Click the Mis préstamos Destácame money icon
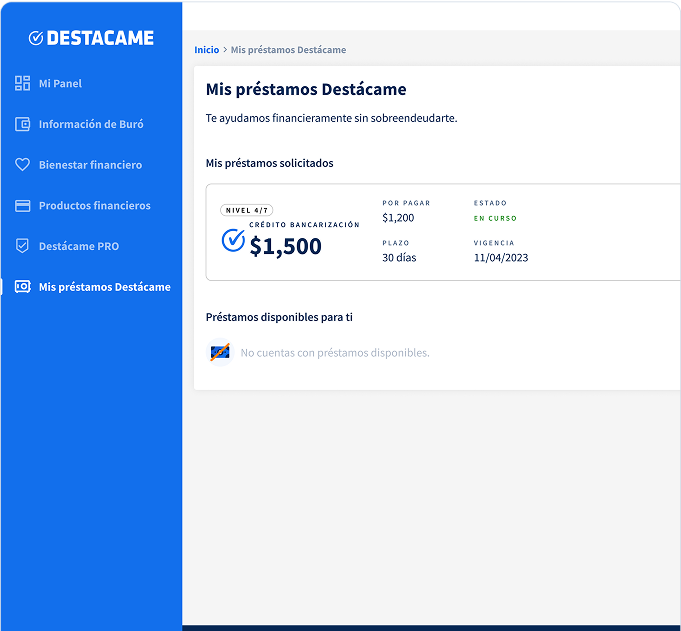 (22, 287)
